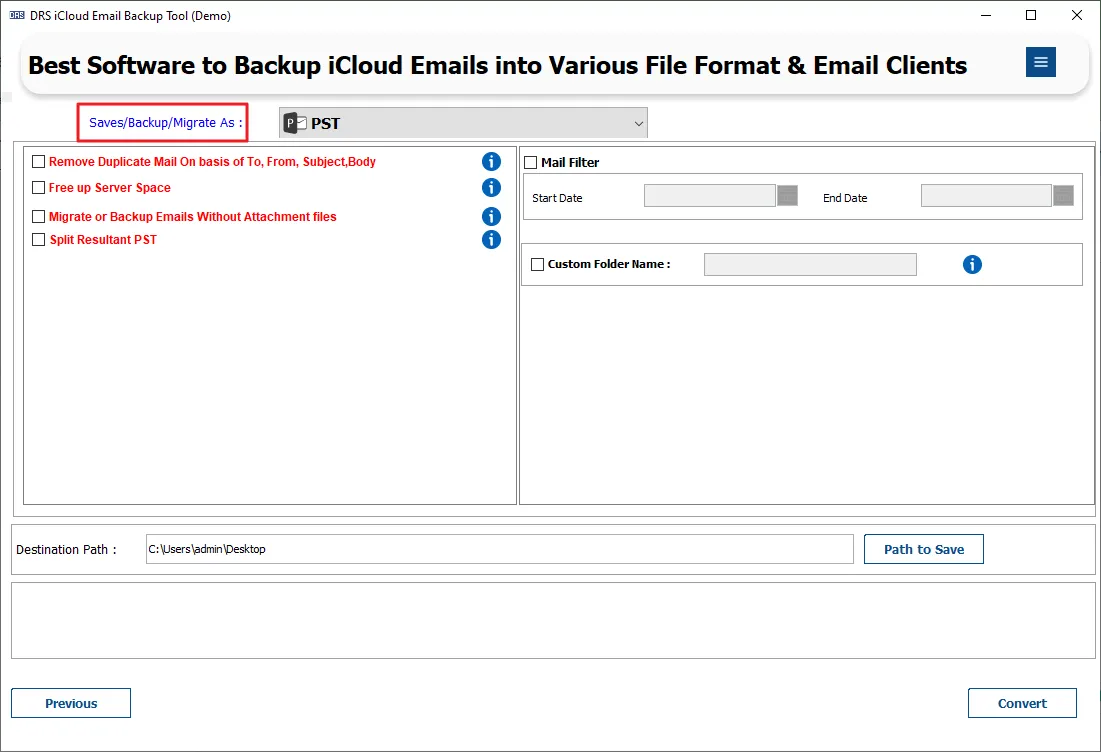
Task: Click DRS app icon in title bar
Action: (x=17, y=15)
